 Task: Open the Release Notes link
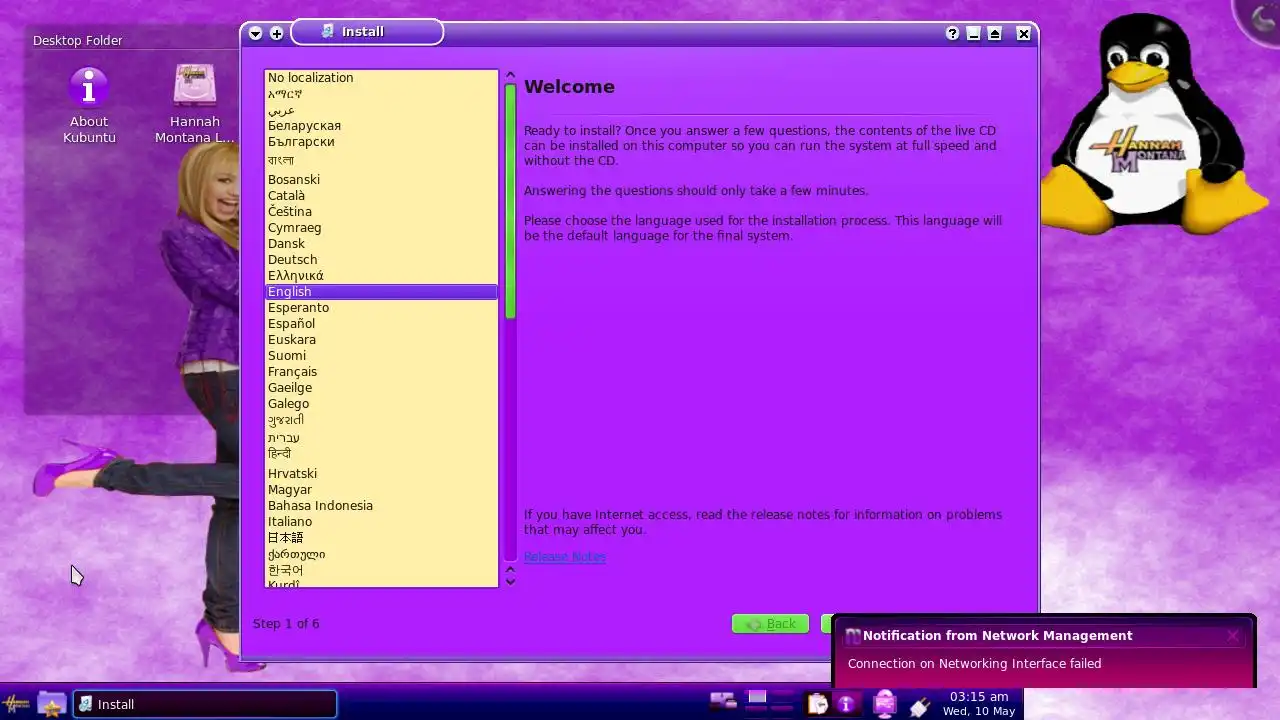(x=565, y=556)
